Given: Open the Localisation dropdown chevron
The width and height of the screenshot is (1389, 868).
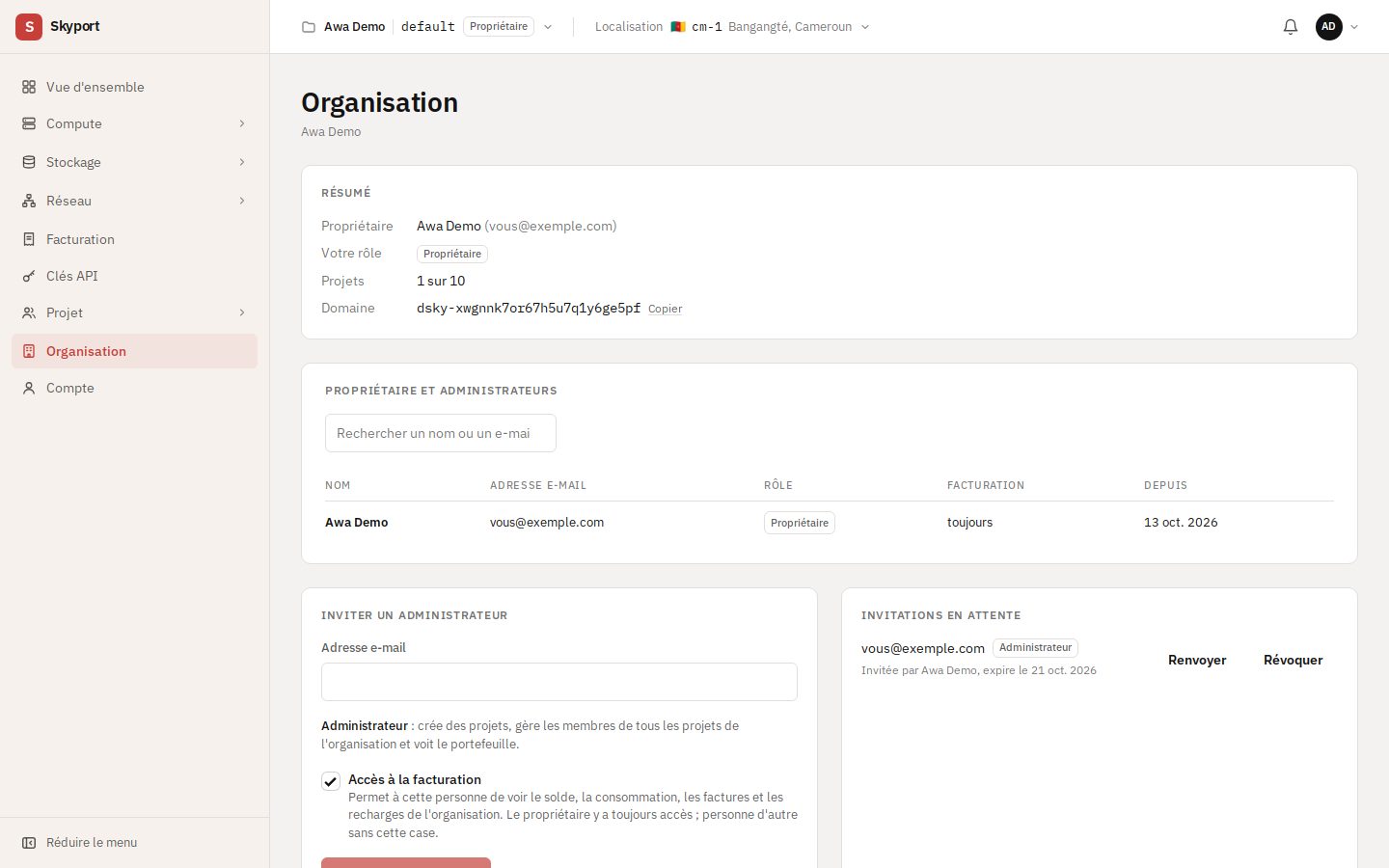Looking at the screenshot, I should point(865,27).
